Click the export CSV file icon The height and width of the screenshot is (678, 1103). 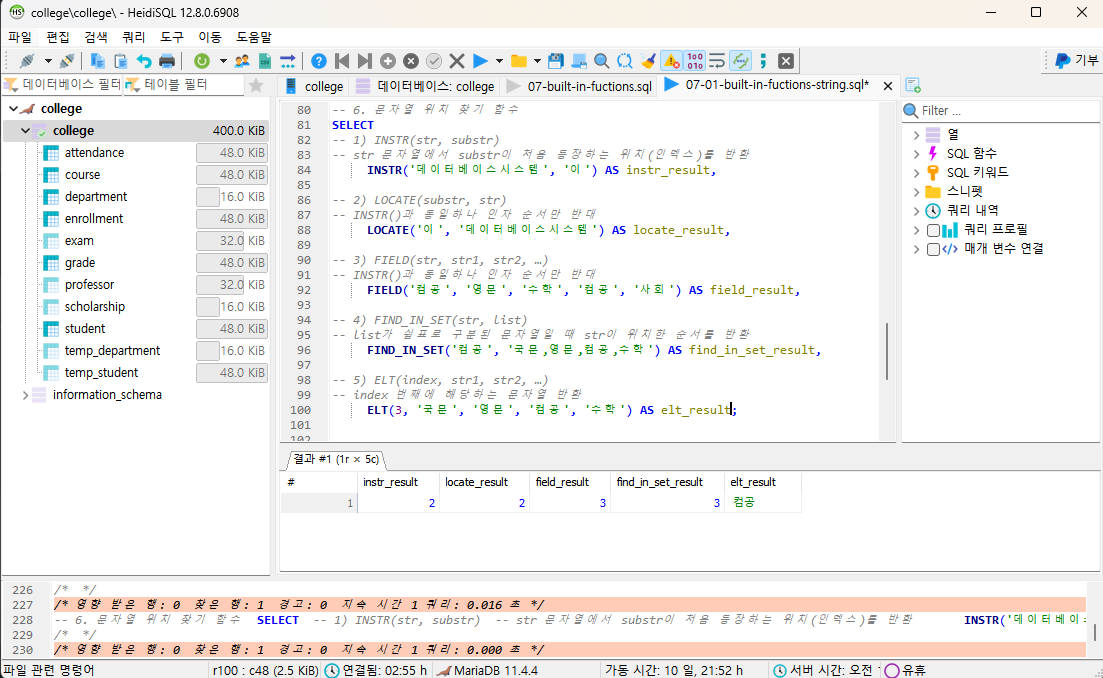tap(265, 61)
